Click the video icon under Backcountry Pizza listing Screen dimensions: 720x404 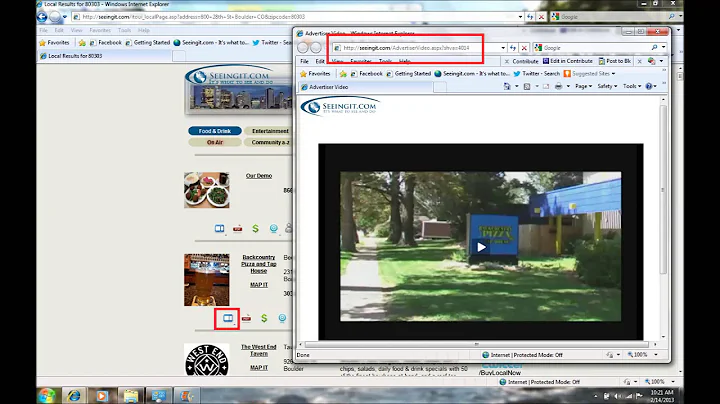(228, 318)
